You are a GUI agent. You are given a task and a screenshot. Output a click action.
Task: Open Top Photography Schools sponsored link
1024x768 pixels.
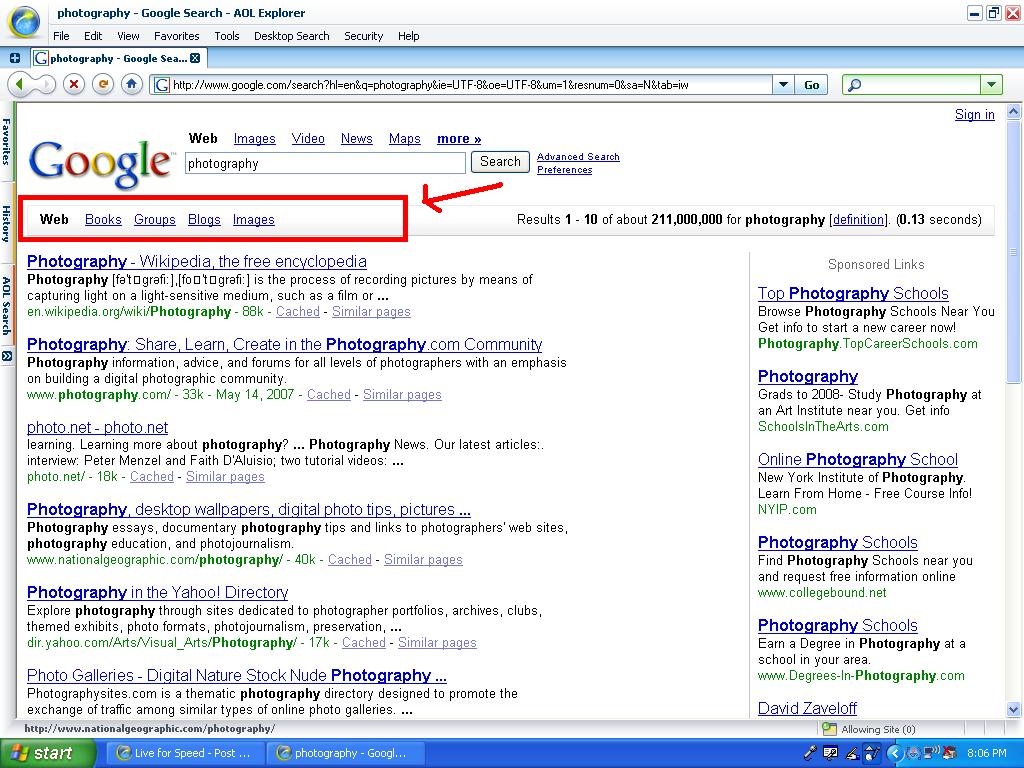point(853,293)
